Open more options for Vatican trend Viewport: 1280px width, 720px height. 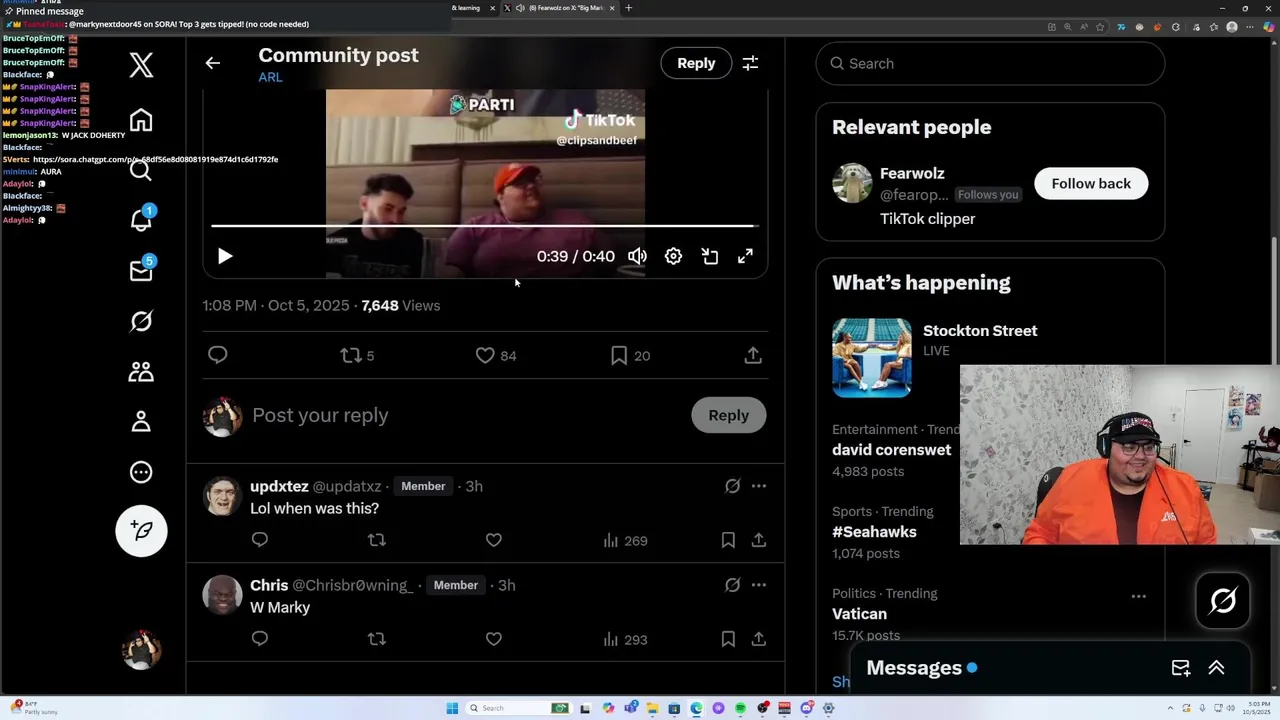(1138, 596)
